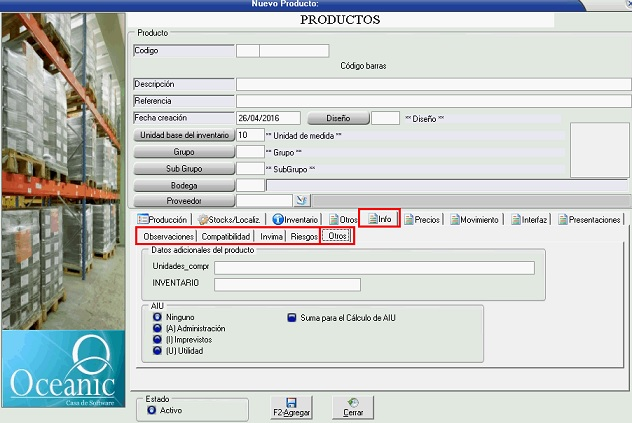Screen dimensions: 632x423
Task: Switch to the Compatibilidad sub-tab
Action: 225,236
